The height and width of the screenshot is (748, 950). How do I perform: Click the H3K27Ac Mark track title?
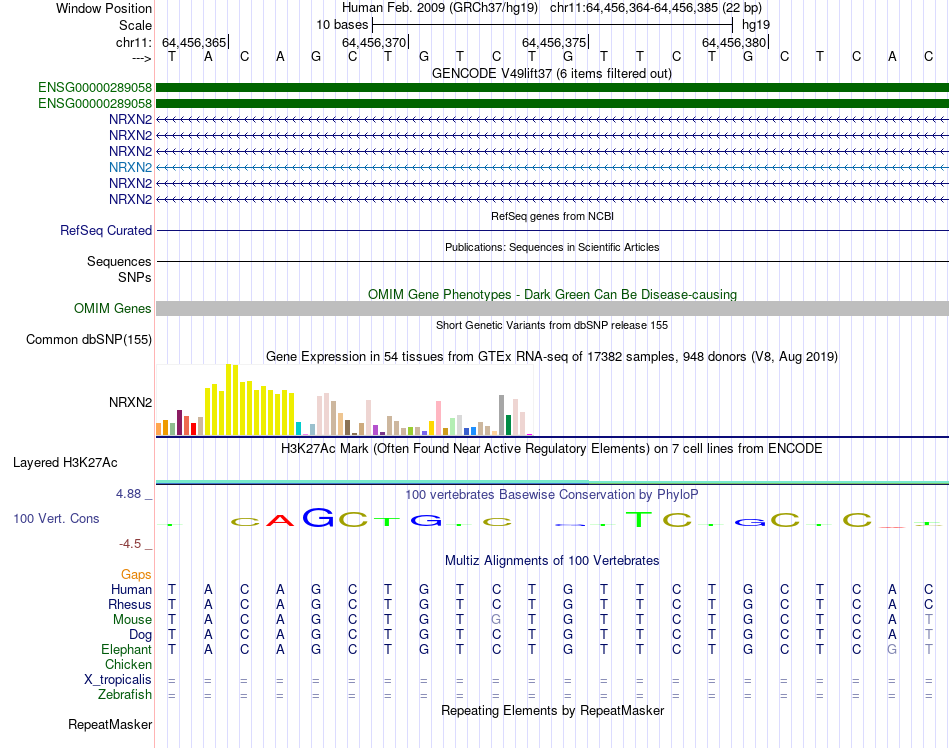coord(552,449)
